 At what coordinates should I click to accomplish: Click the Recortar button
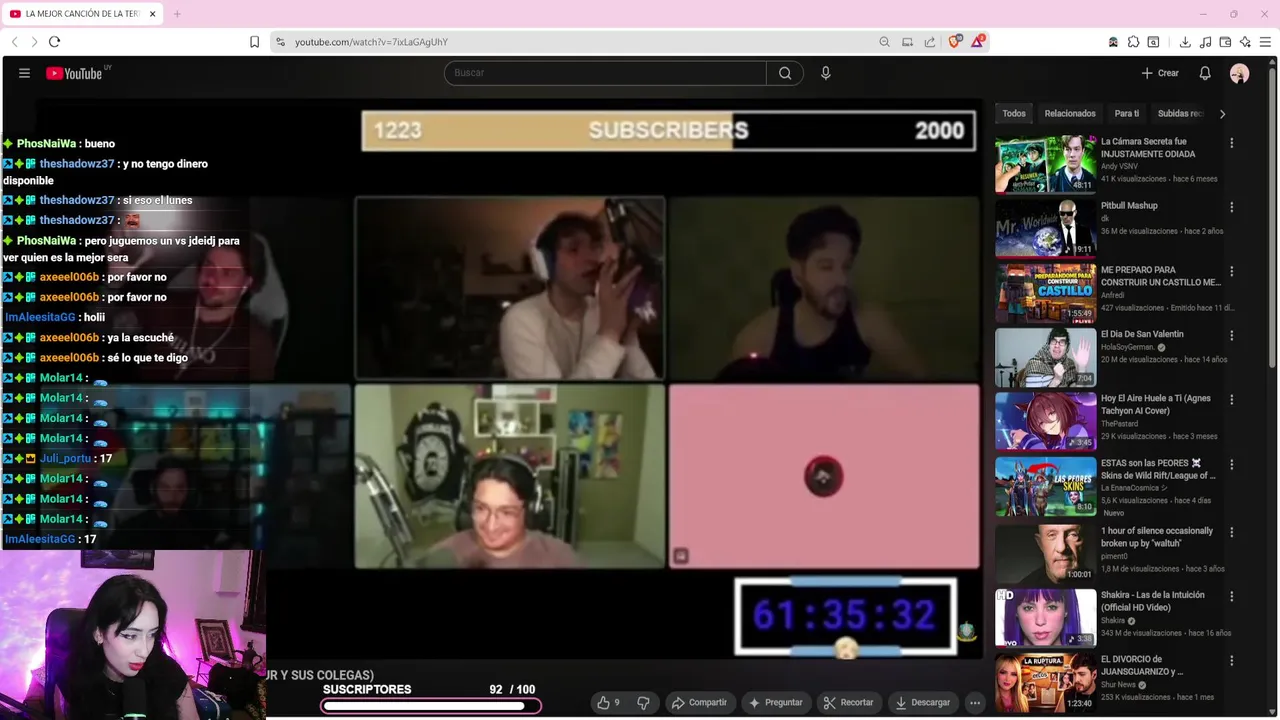click(848, 703)
